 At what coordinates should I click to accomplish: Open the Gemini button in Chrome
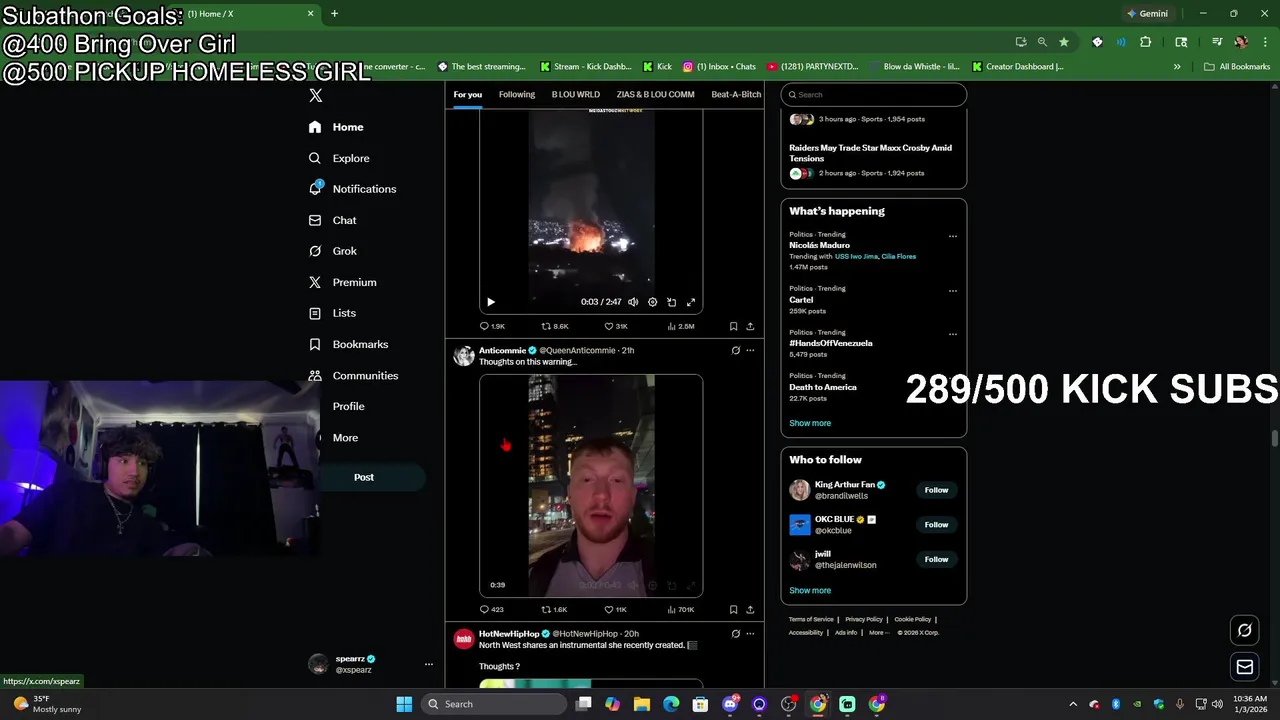pos(1147,14)
